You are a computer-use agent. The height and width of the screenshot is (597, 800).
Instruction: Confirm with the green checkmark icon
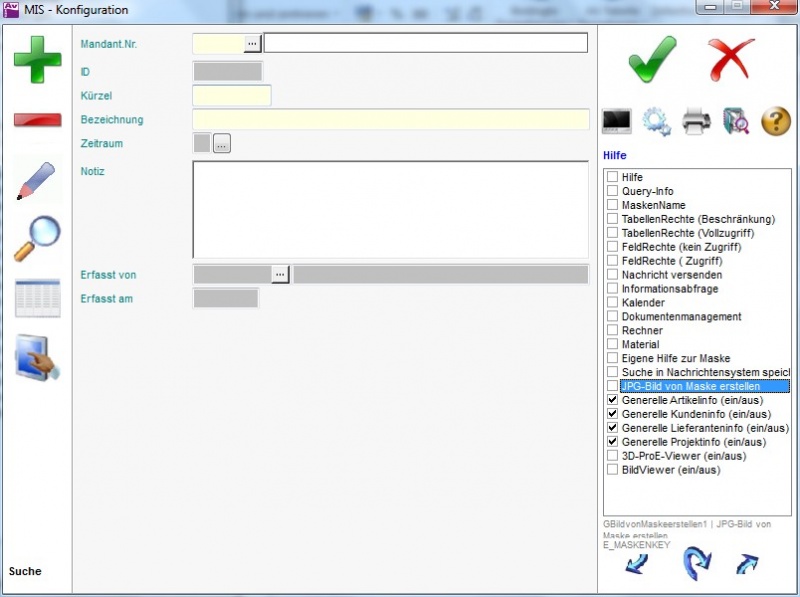click(x=652, y=59)
